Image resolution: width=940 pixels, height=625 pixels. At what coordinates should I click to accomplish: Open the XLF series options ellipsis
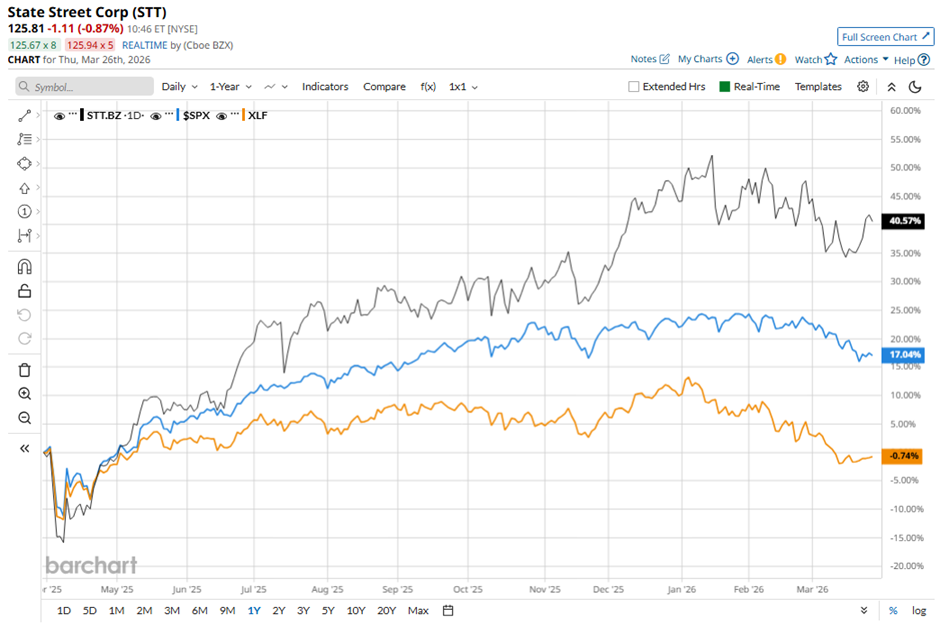point(235,114)
